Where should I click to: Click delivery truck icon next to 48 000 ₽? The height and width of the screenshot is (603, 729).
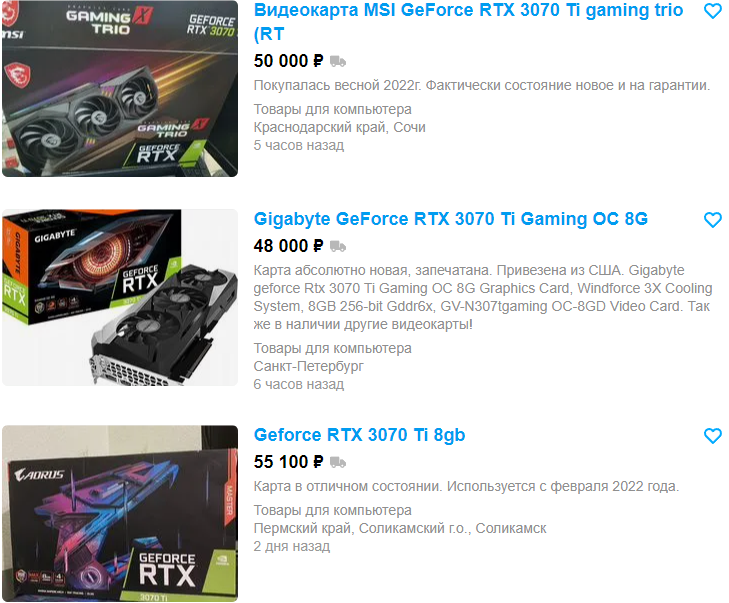click(338, 246)
